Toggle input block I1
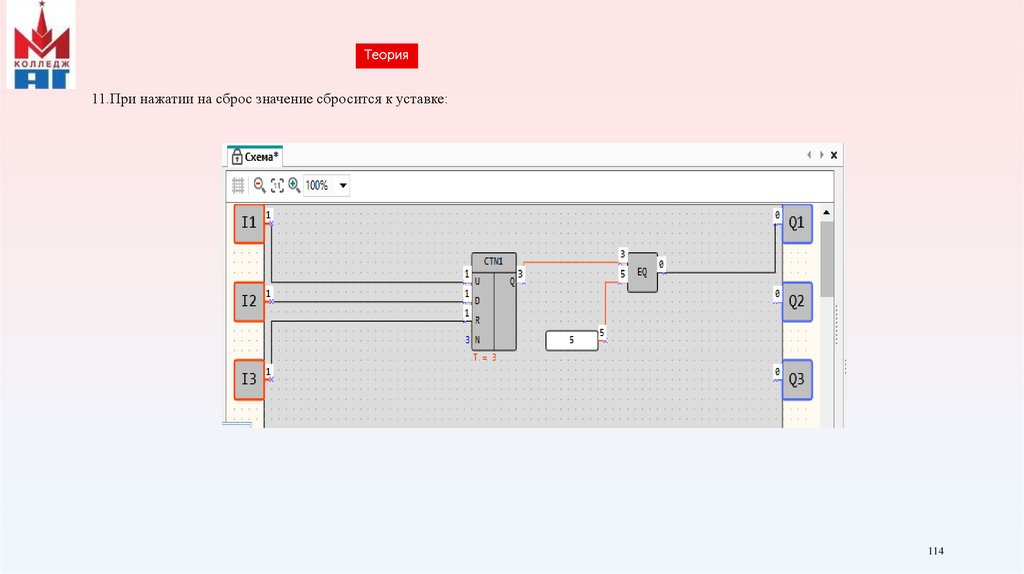 pyautogui.click(x=249, y=224)
